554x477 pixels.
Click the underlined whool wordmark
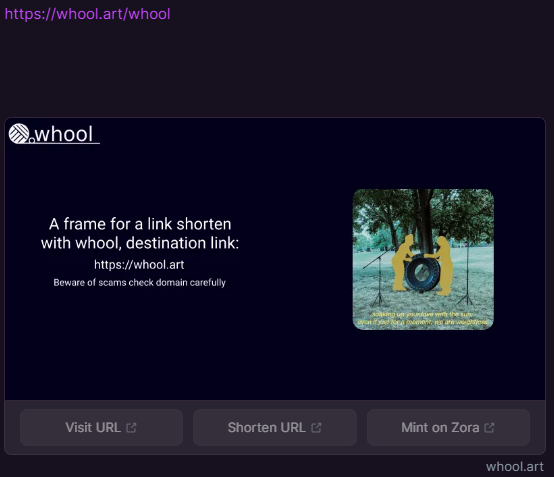(64, 134)
